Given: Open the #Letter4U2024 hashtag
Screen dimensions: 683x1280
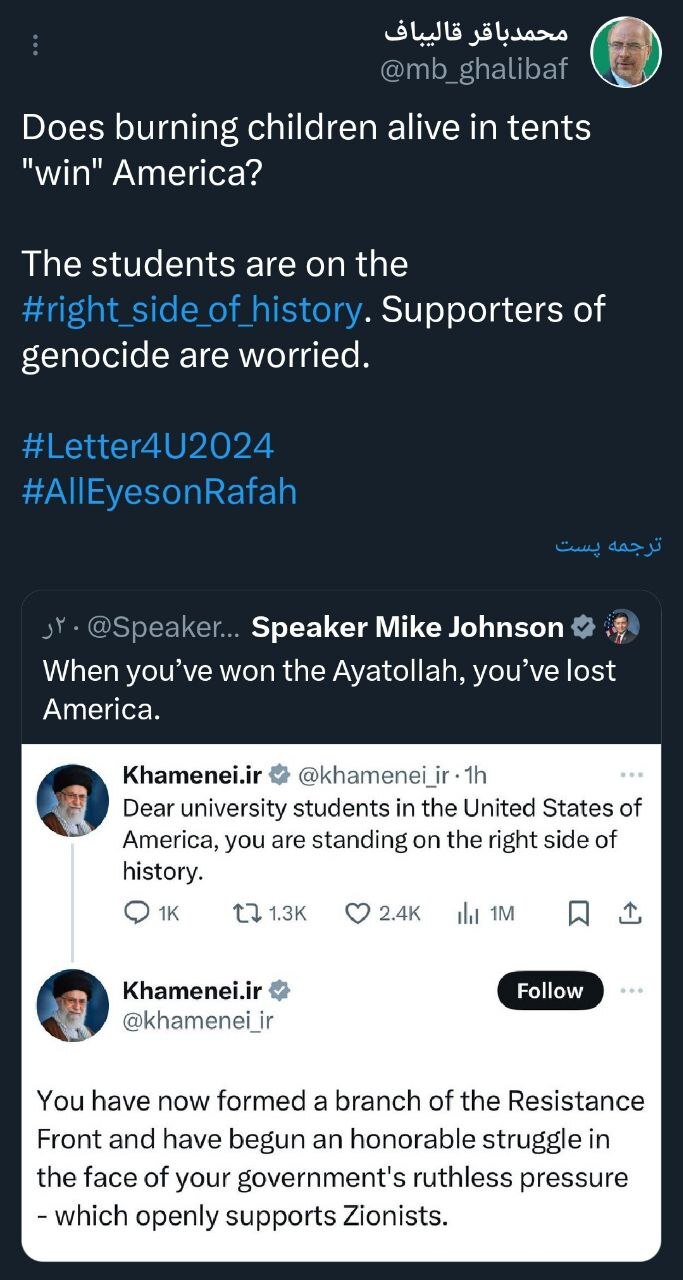Looking at the screenshot, I should (x=147, y=446).
